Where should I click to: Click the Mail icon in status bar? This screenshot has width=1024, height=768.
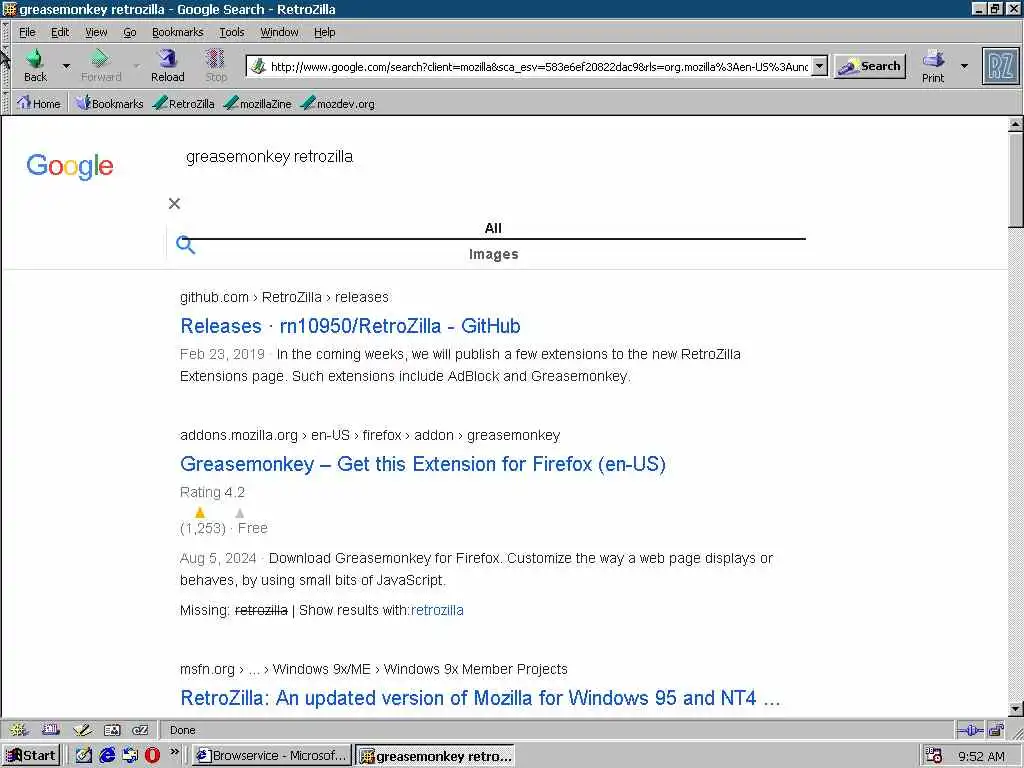(x=50, y=730)
